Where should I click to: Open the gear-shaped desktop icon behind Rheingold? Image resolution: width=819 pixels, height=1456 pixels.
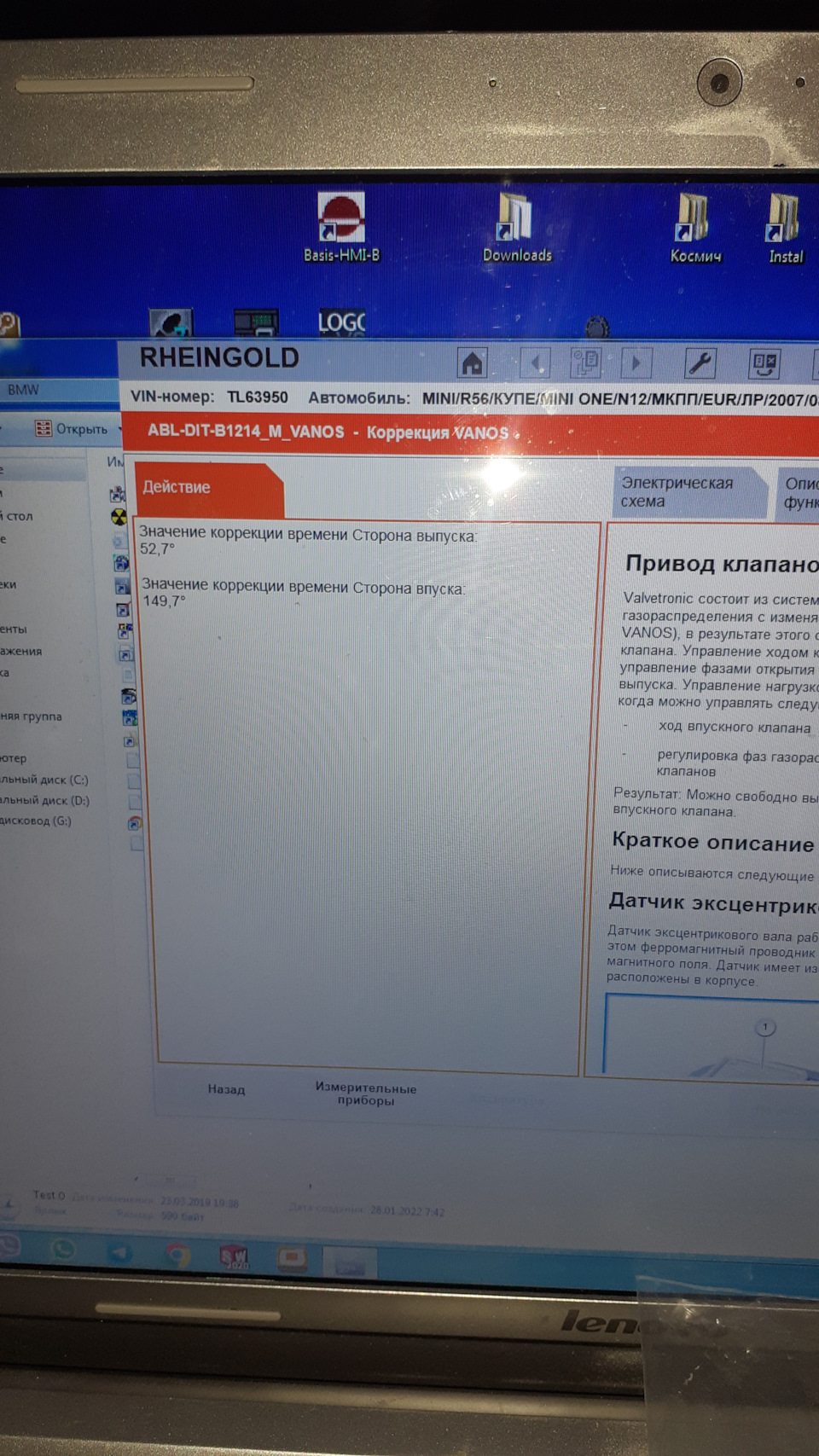(596, 326)
